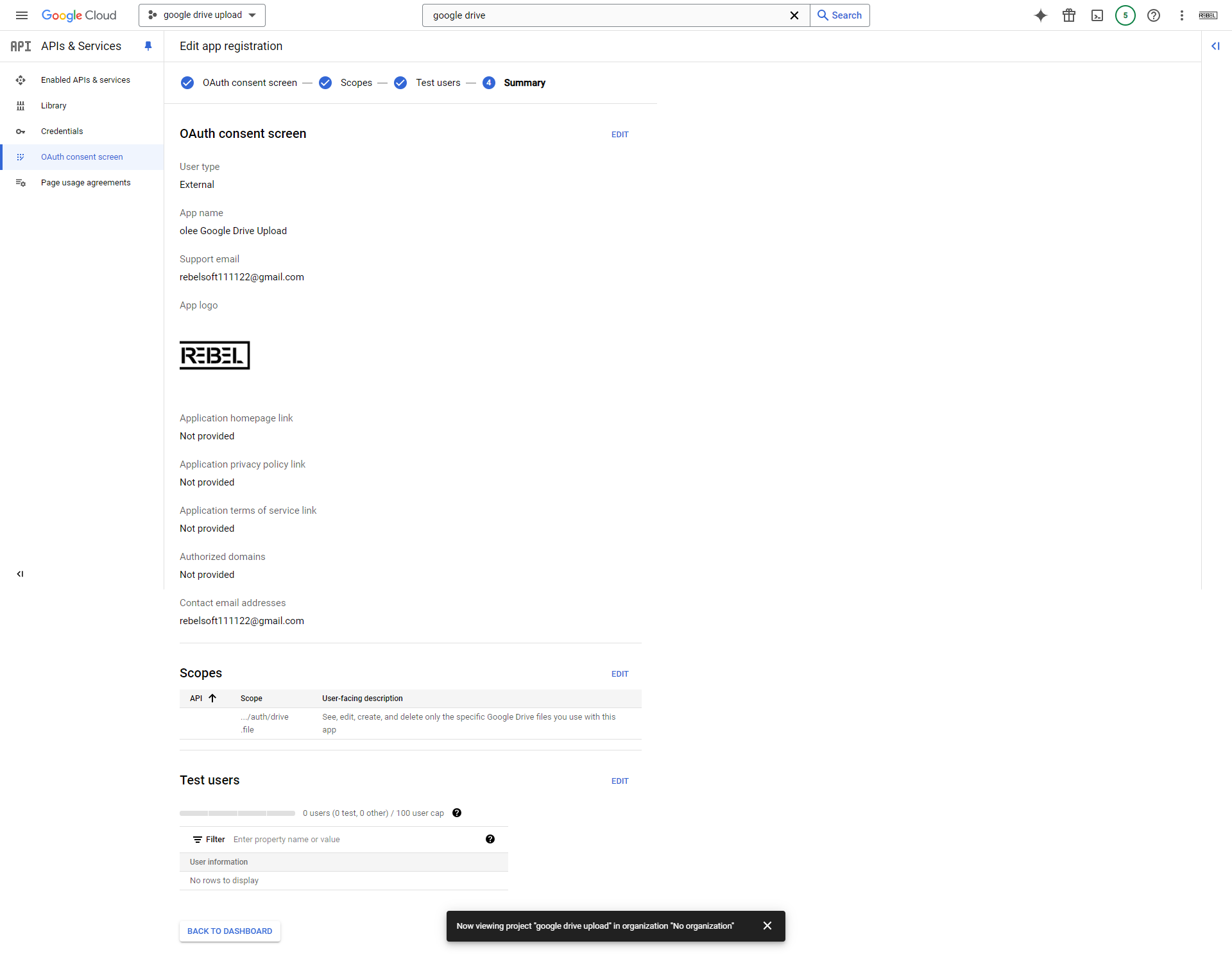1232x957 pixels.
Task: Click User-facing description column header
Action: pos(363,699)
